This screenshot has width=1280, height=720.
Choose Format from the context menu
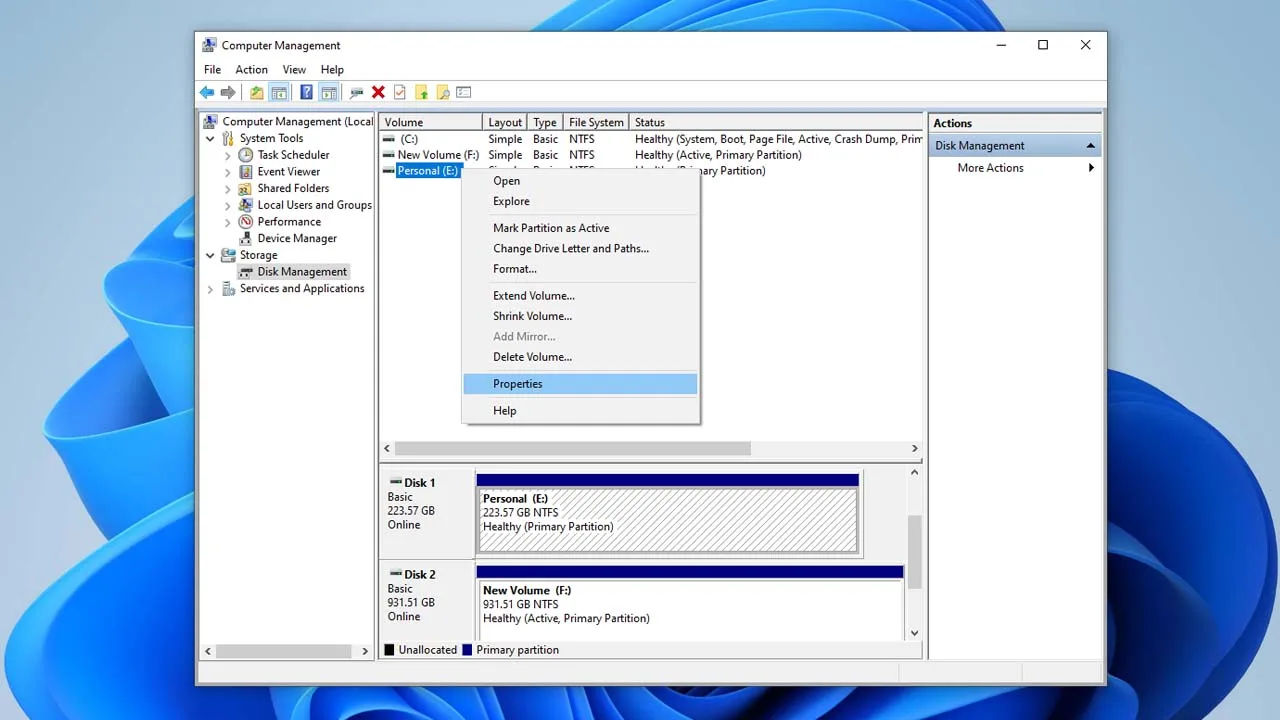point(580,269)
